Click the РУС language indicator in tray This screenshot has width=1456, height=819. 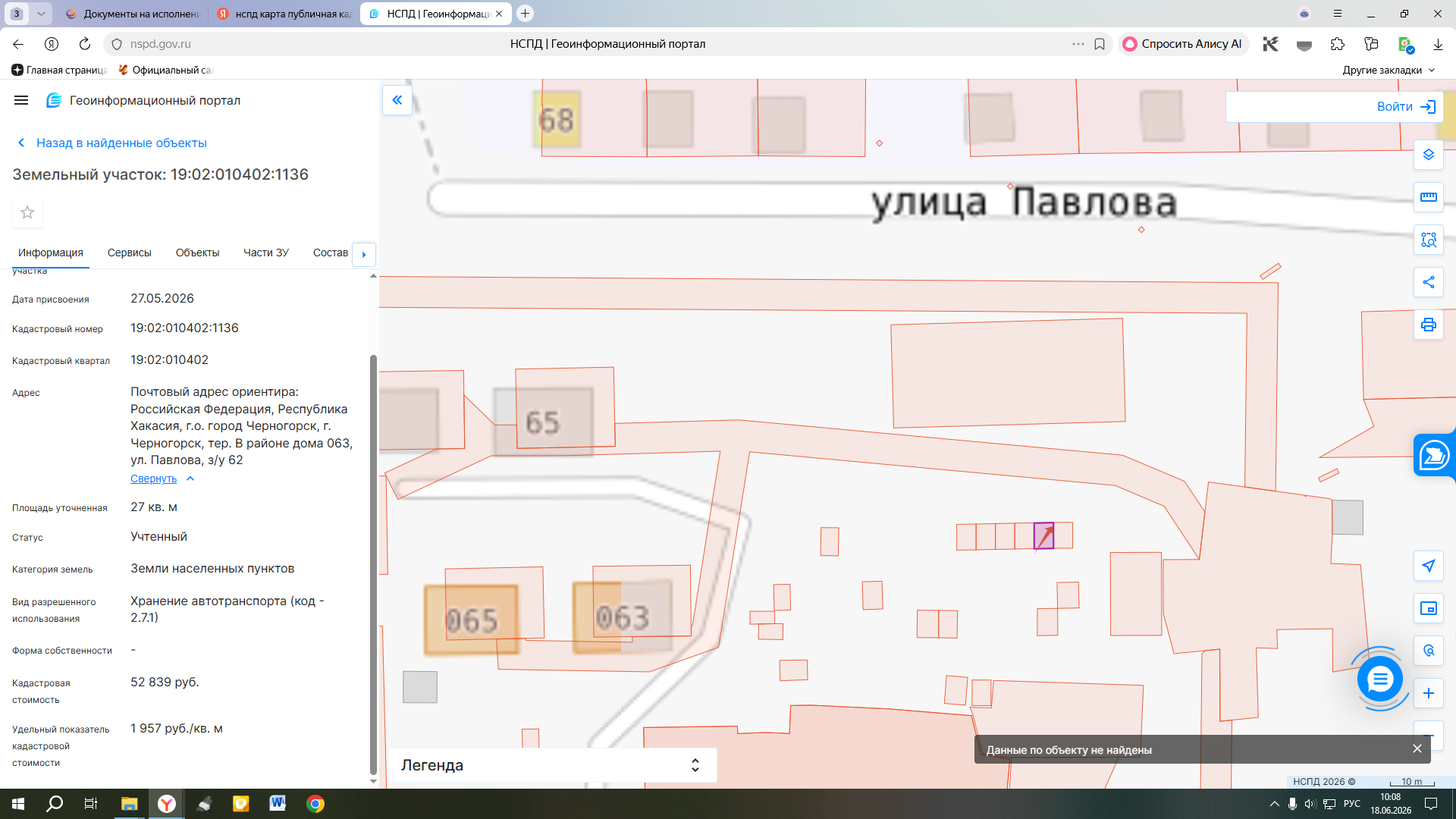tap(1351, 804)
